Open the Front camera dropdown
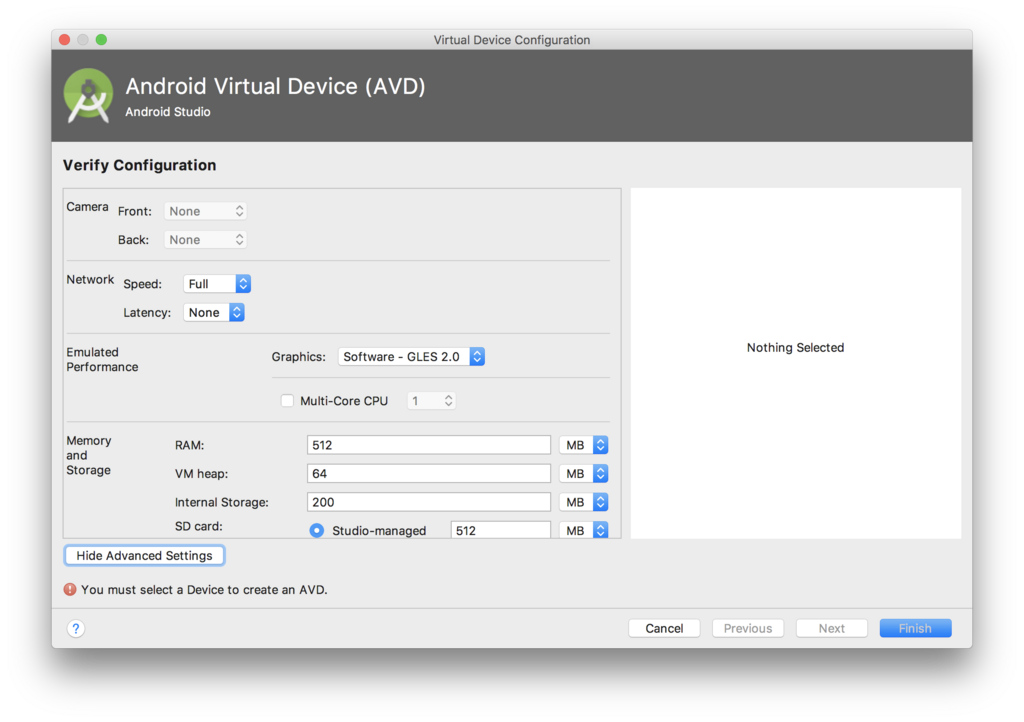 [x=205, y=211]
